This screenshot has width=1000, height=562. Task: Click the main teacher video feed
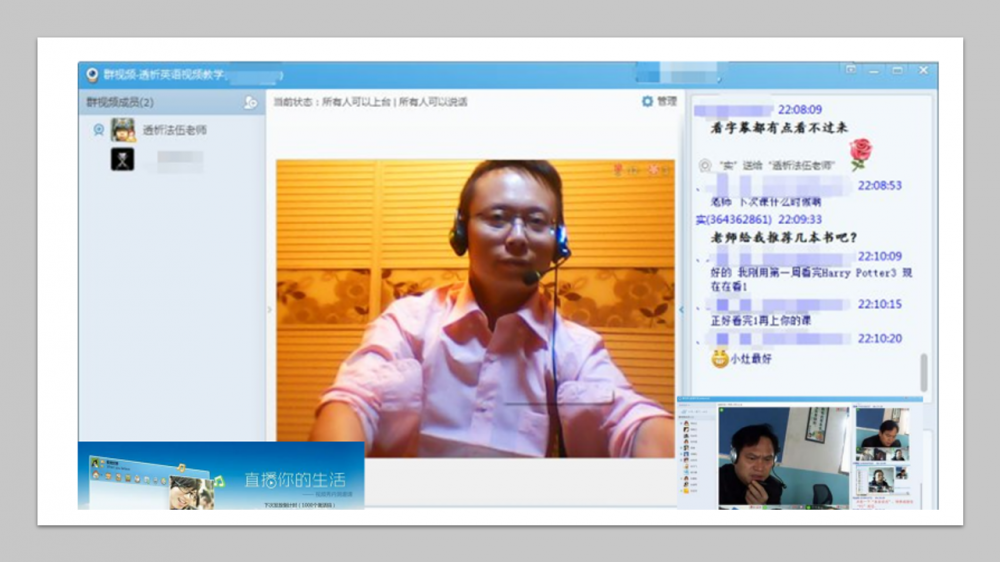pos(475,308)
